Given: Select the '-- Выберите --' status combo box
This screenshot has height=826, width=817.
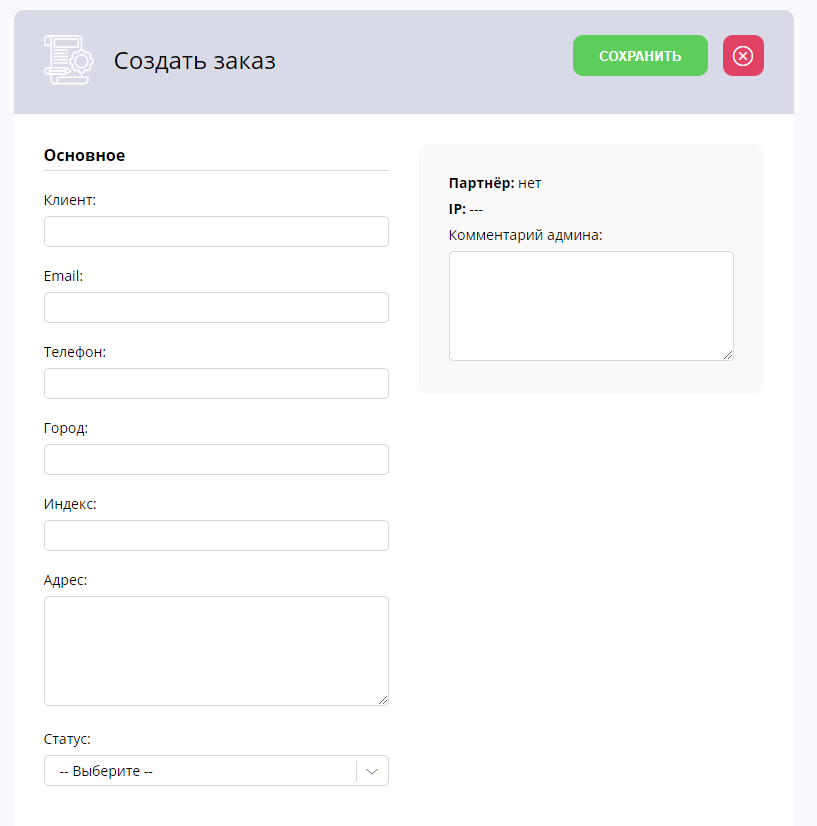Looking at the screenshot, I should click(x=216, y=771).
